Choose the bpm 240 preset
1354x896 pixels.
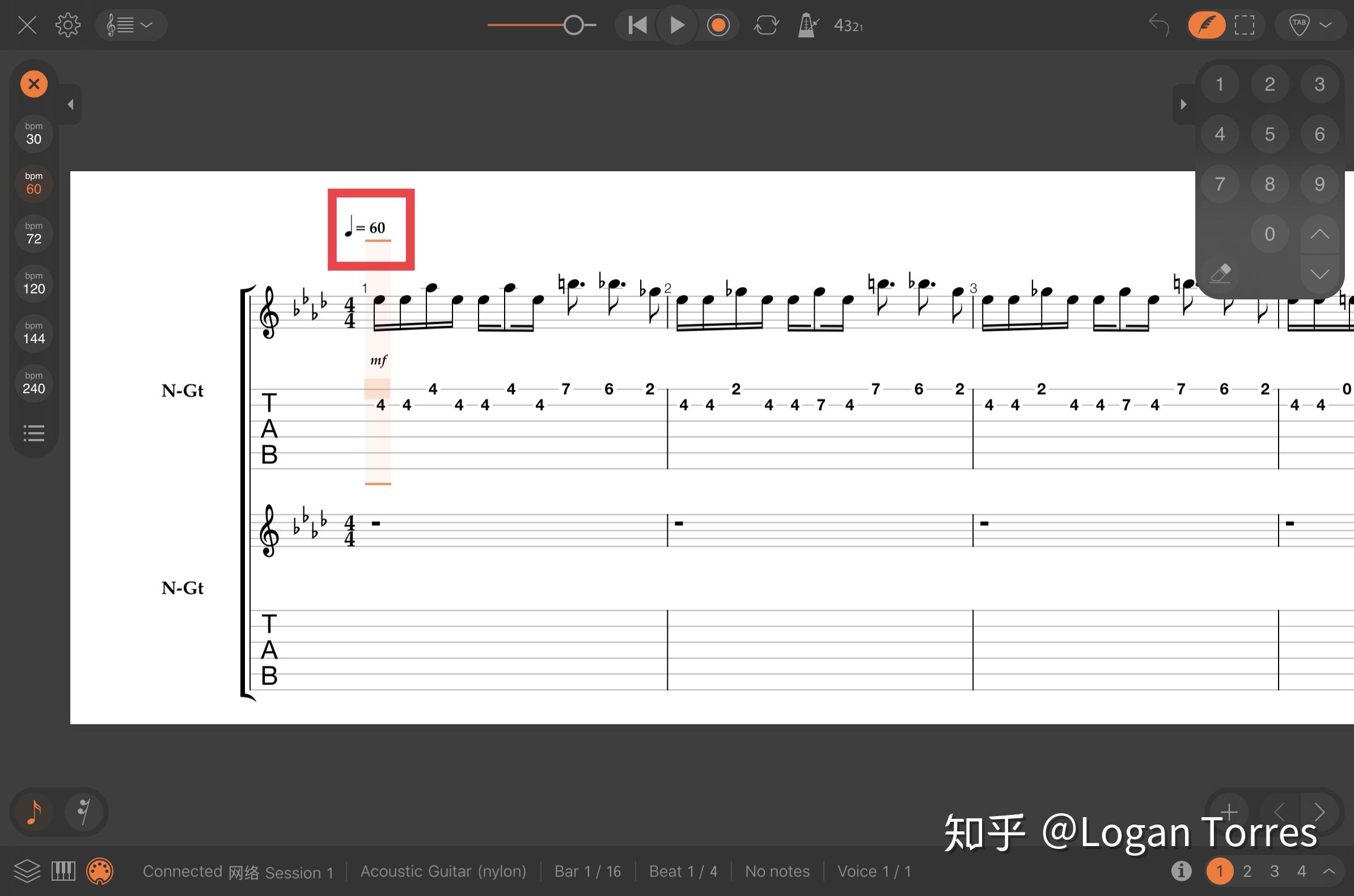point(33,383)
